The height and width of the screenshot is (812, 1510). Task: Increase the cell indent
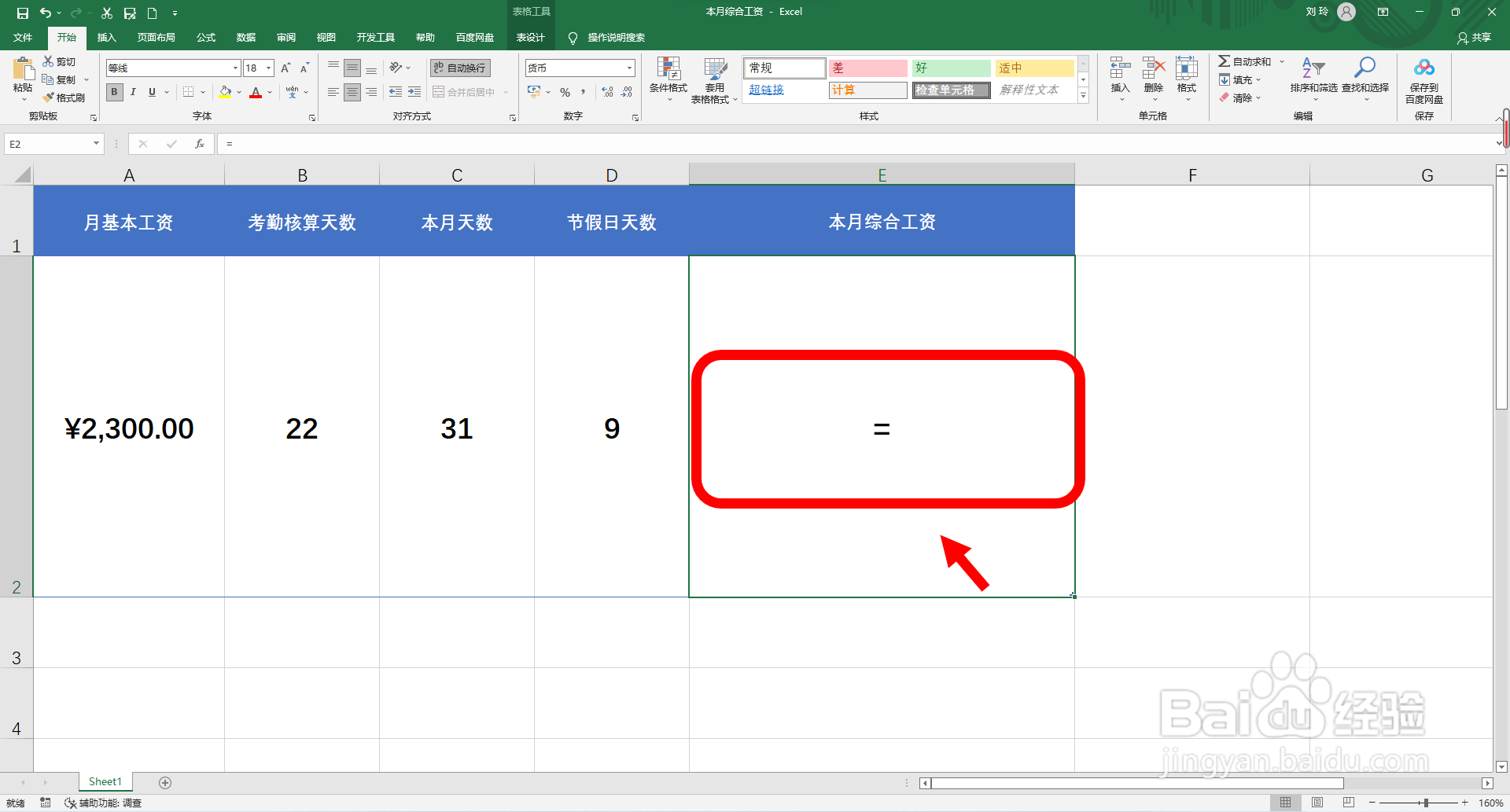[414, 92]
